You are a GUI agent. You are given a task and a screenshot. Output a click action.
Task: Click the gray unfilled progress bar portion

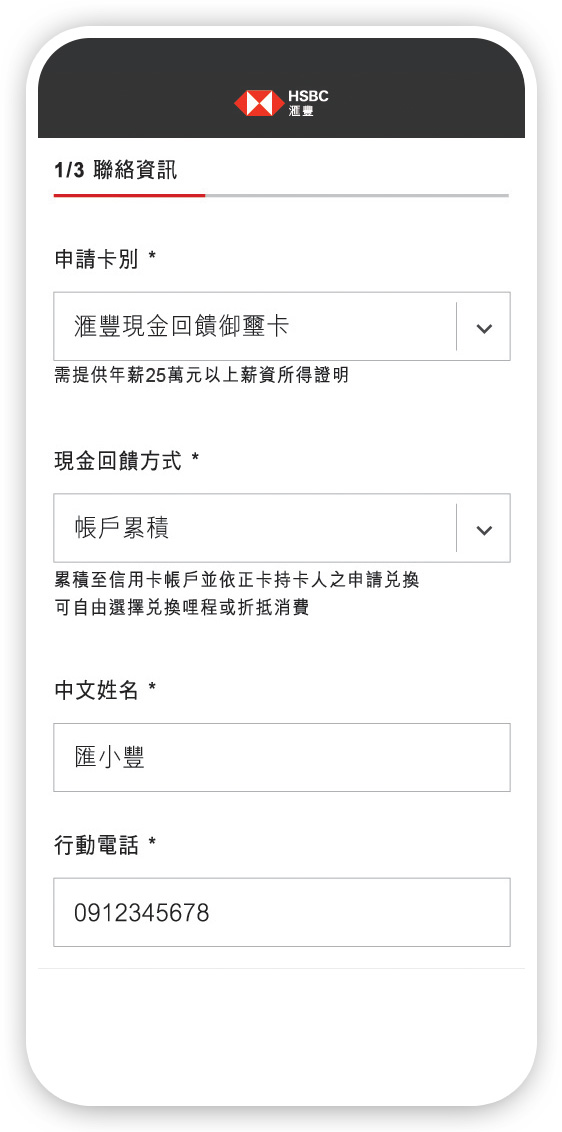pos(357,196)
